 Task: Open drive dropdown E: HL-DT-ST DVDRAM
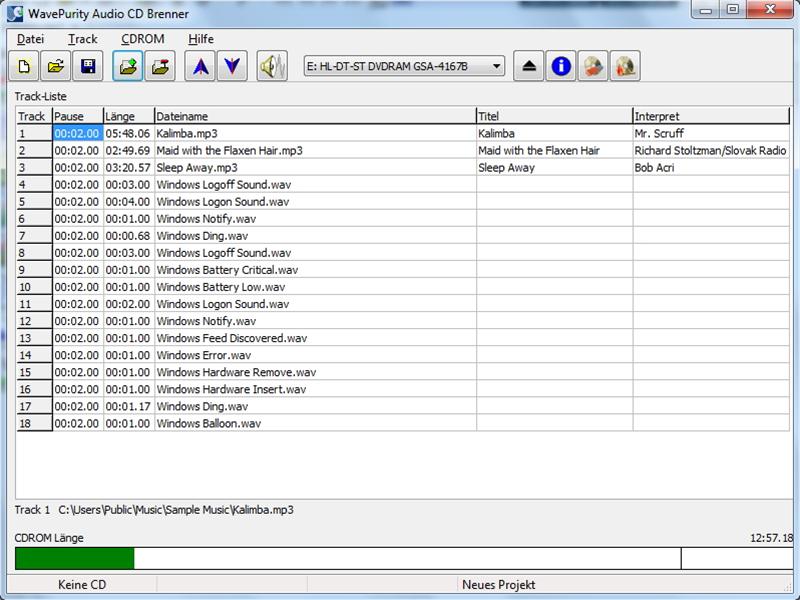pyautogui.click(x=404, y=66)
